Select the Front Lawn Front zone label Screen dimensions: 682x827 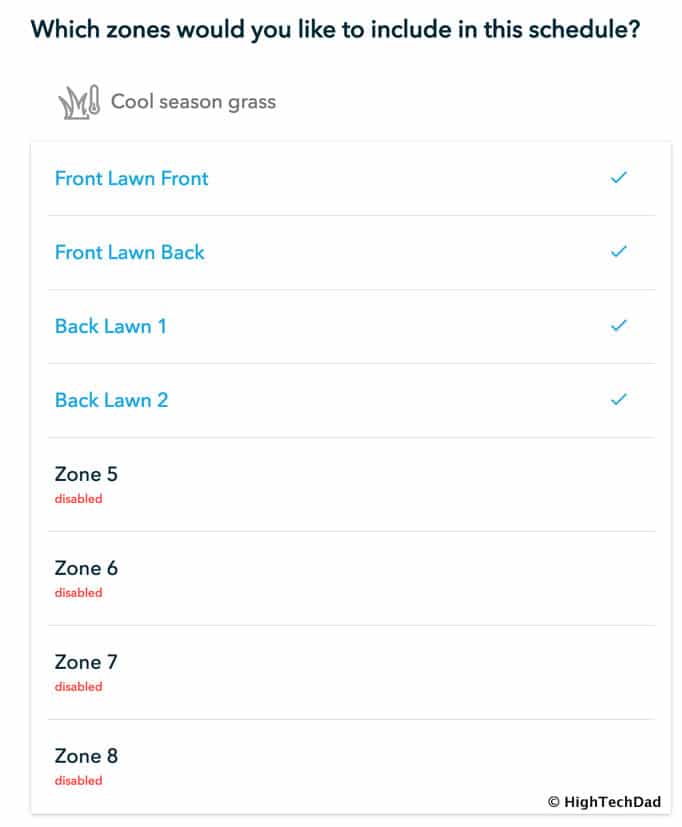pyautogui.click(x=131, y=179)
